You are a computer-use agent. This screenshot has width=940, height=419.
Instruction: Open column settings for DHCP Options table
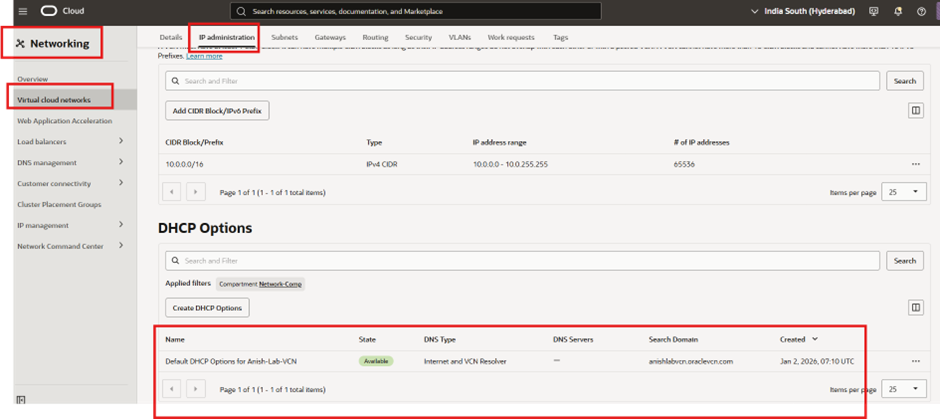pos(915,308)
